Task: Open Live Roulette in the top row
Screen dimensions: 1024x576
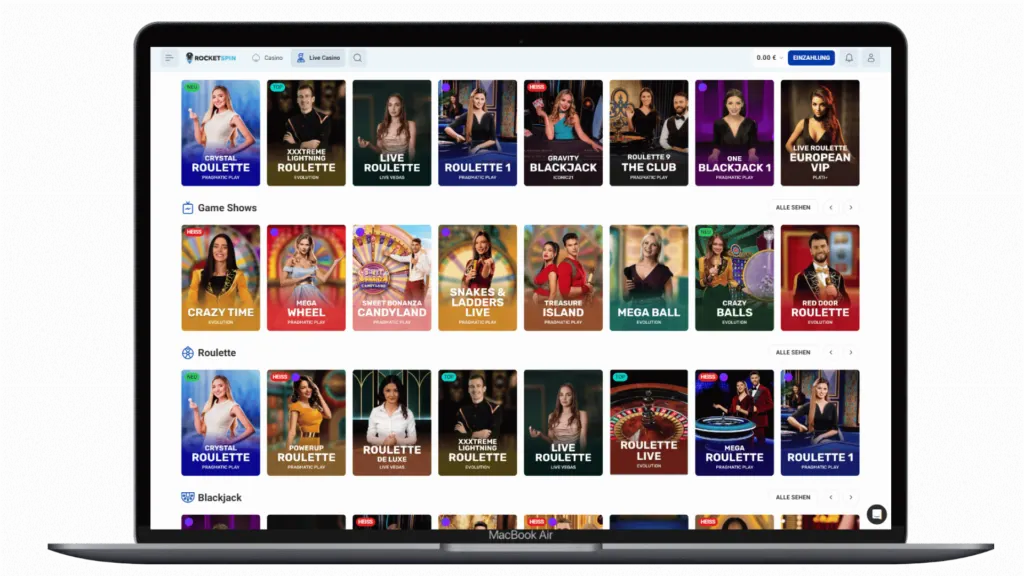Action: (392, 133)
